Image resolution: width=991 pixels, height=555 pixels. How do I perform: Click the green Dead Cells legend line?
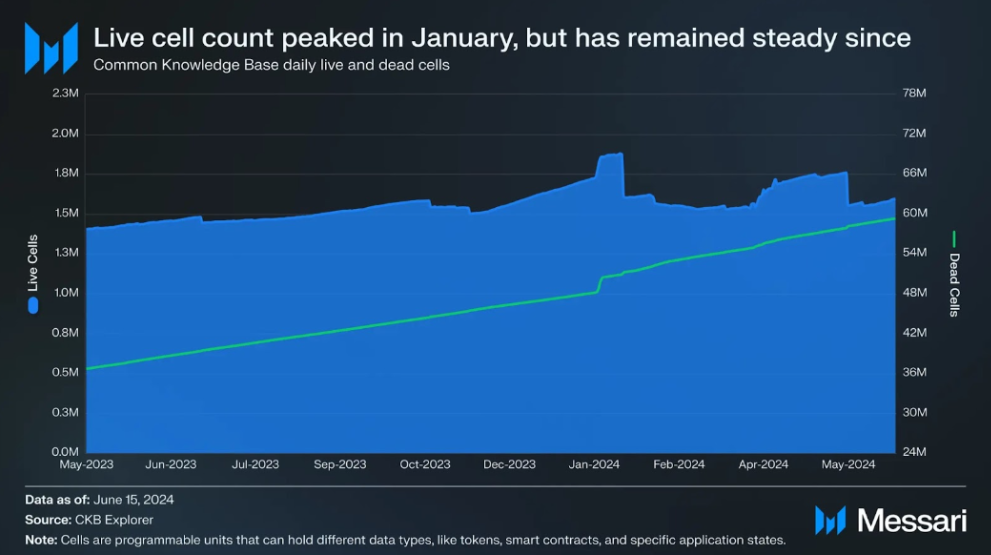[954, 239]
